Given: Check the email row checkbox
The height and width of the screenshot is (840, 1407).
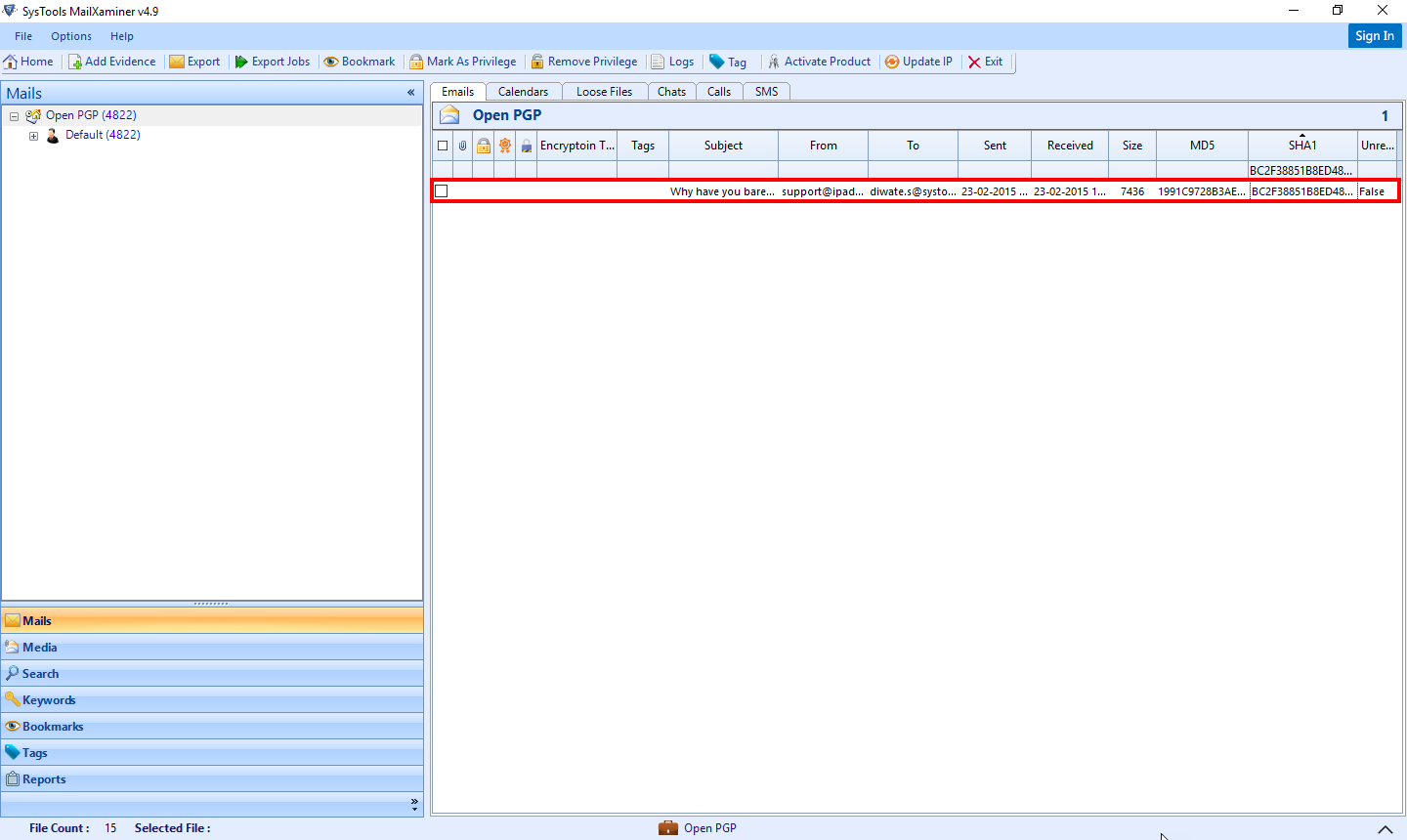Looking at the screenshot, I should (442, 191).
